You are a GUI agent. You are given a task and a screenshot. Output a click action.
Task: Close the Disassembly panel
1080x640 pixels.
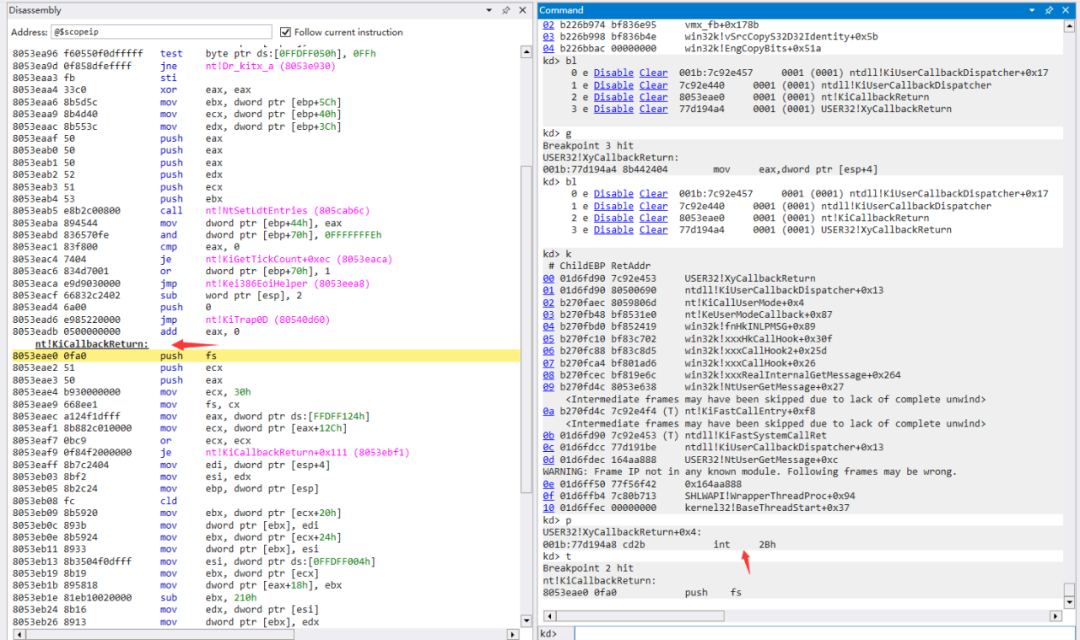(522, 10)
